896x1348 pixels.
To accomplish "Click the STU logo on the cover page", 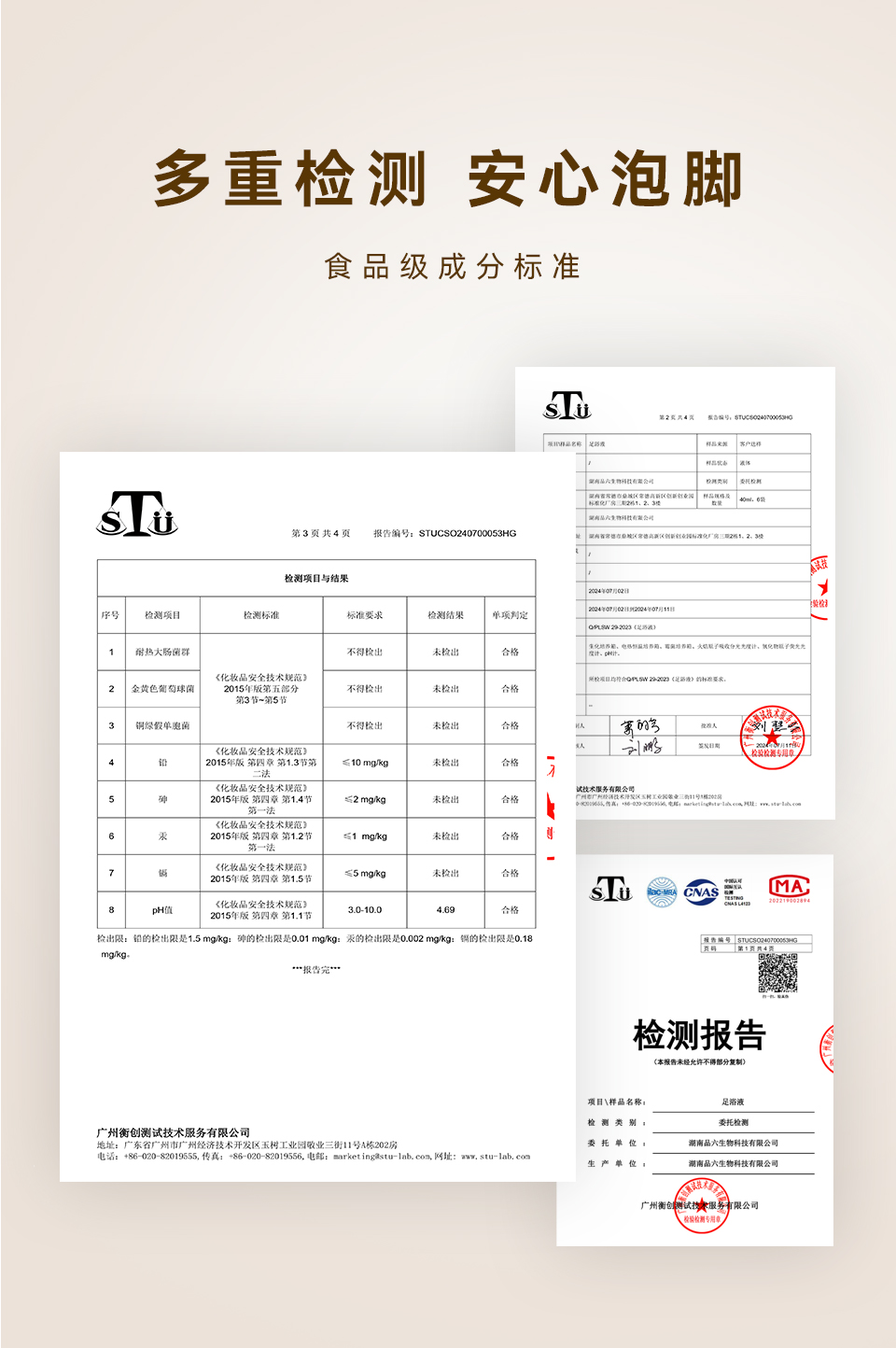I will click(610, 890).
